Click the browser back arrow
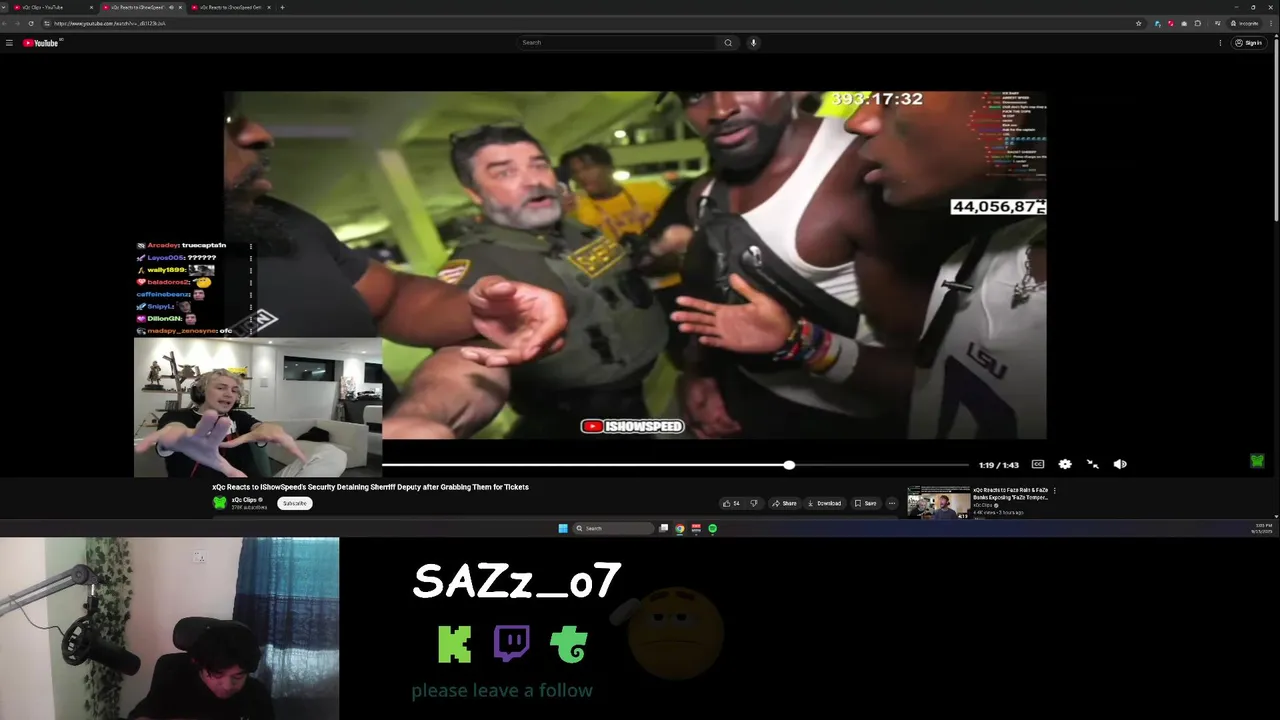The width and height of the screenshot is (1280, 720). (x=6, y=23)
